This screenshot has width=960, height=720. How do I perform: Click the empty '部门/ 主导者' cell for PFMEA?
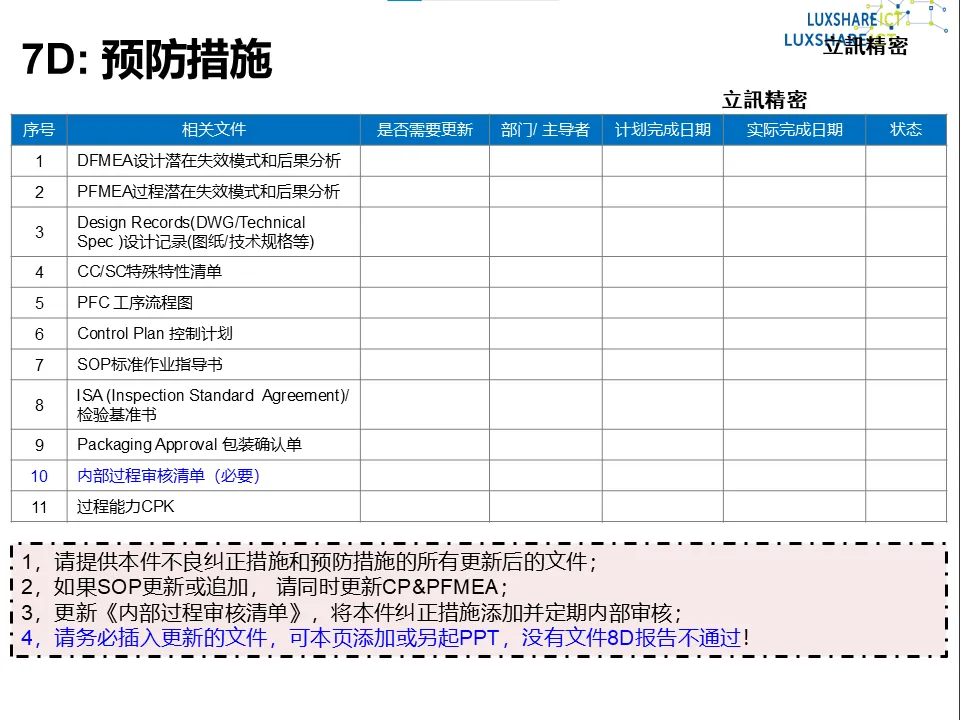point(546,192)
